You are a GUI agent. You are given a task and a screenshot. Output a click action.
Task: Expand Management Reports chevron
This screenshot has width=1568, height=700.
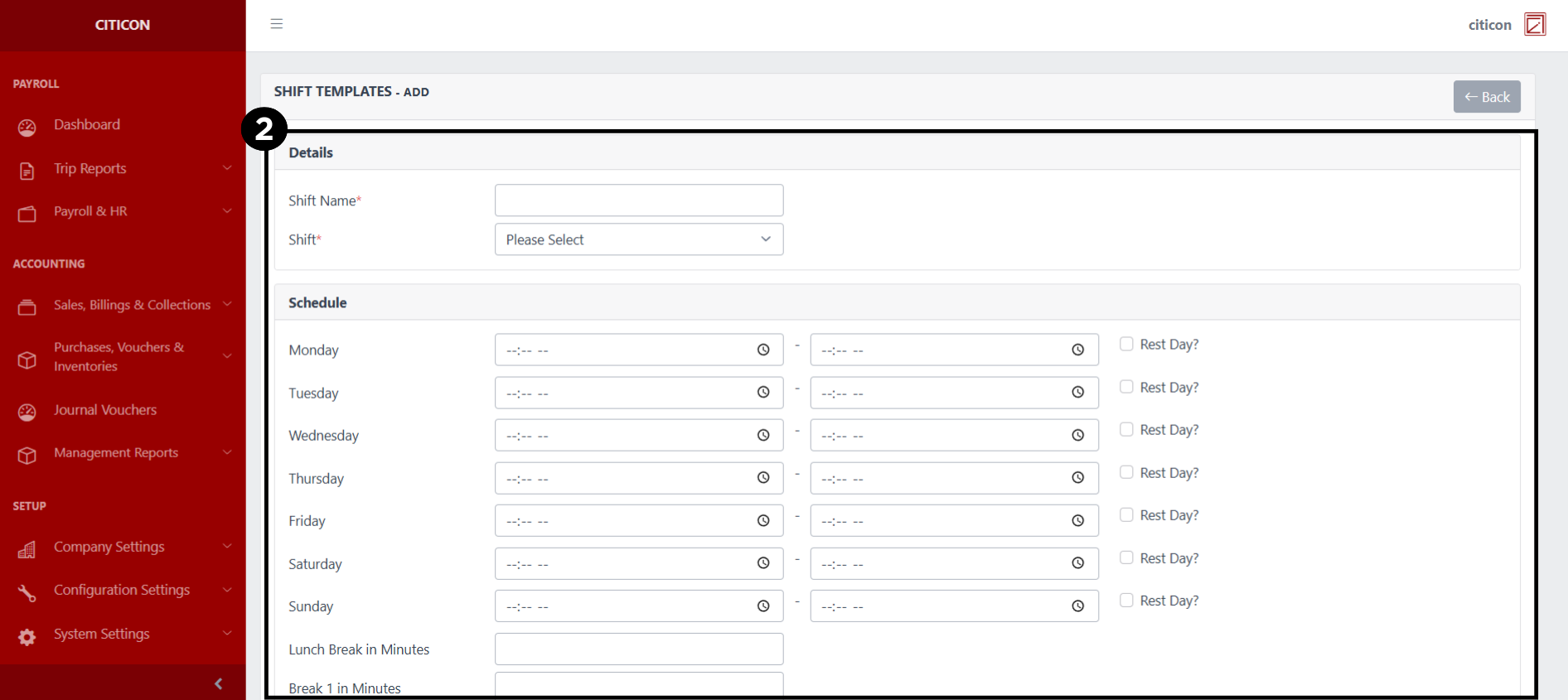(227, 452)
